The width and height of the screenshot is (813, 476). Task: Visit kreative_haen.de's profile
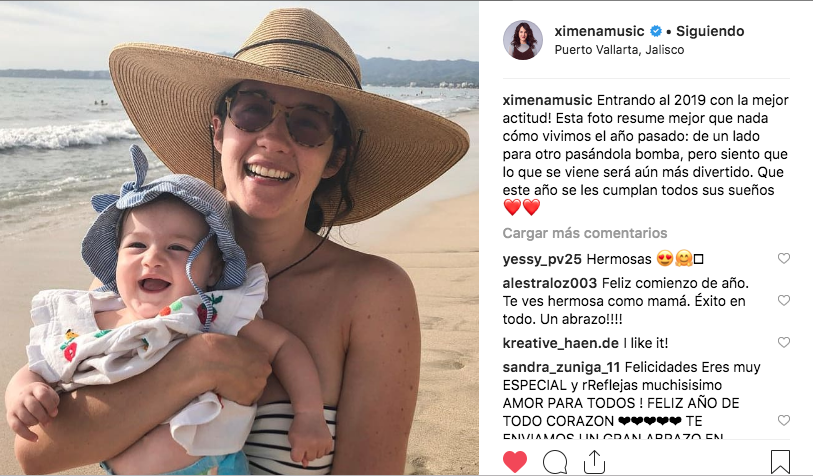560,343
